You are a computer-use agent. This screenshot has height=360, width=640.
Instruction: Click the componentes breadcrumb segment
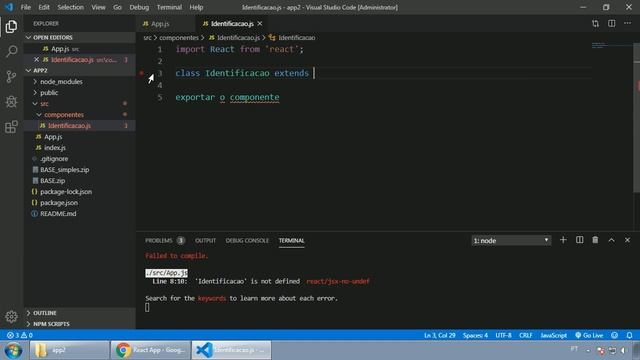(x=179, y=38)
